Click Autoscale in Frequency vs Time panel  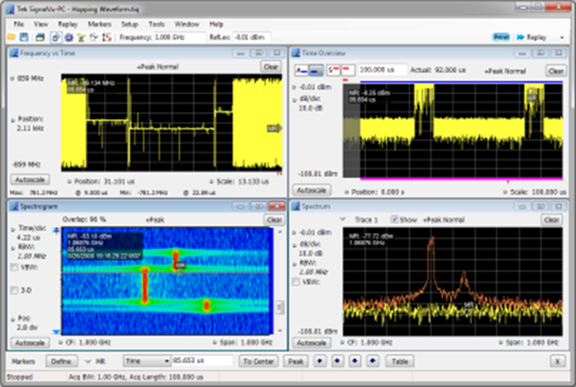point(30,180)
